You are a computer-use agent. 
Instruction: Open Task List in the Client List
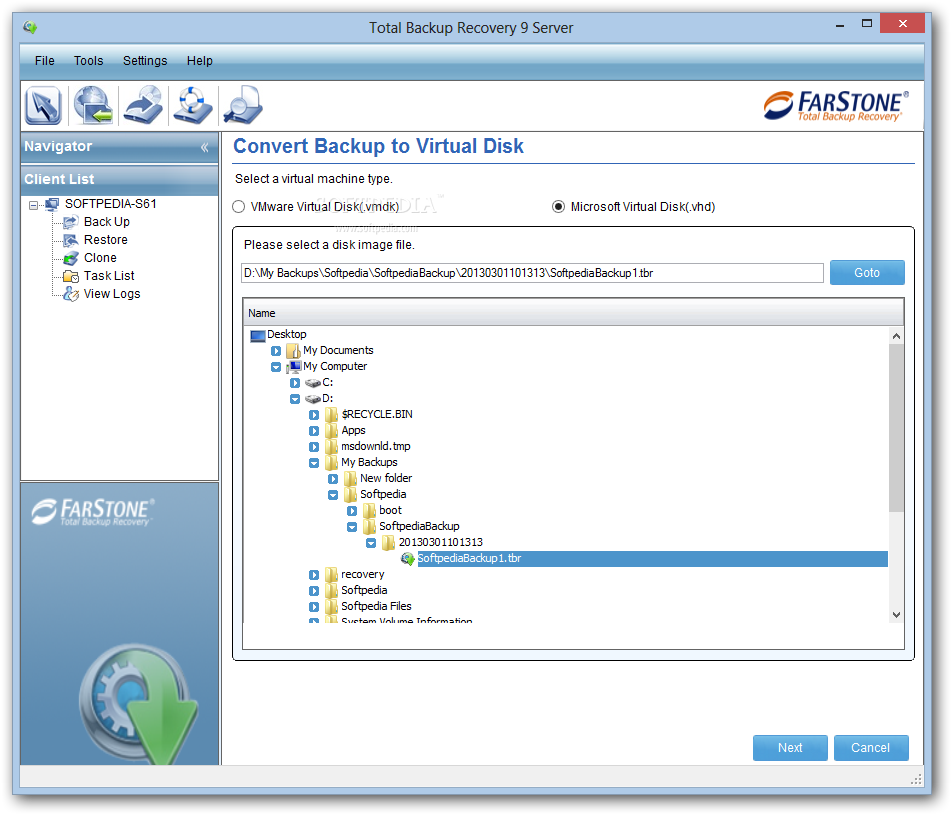click(109, 276)
